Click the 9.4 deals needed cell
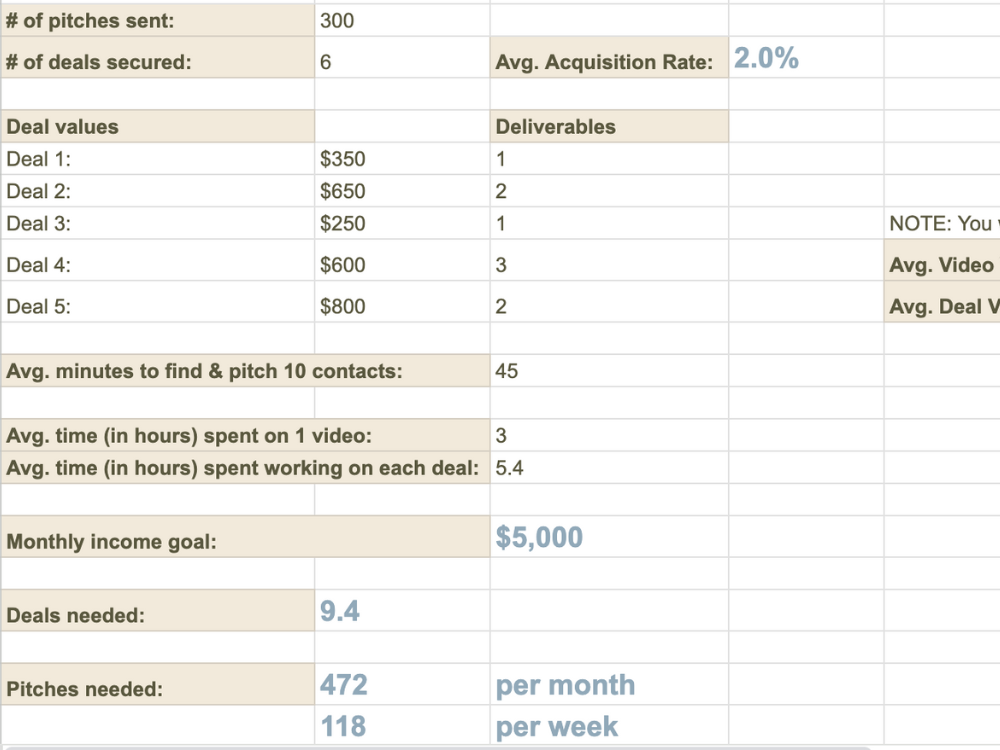The image size is (1000, 750). [x=402, y=611]
